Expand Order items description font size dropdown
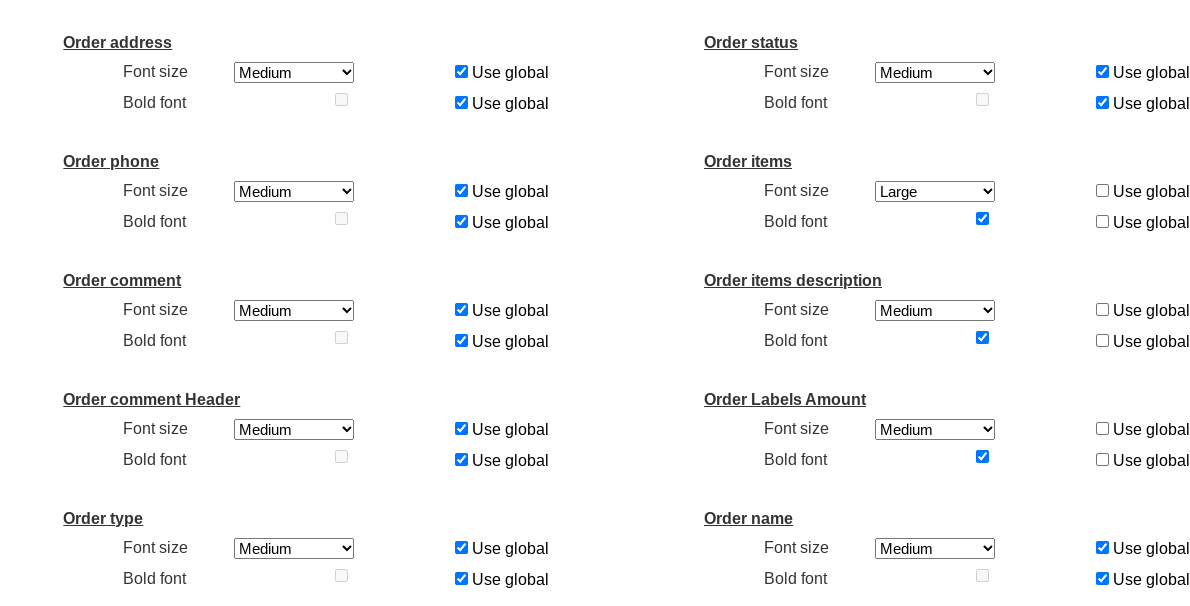The height and width of the screenshot is (606, 1190). tap(935, 311)
